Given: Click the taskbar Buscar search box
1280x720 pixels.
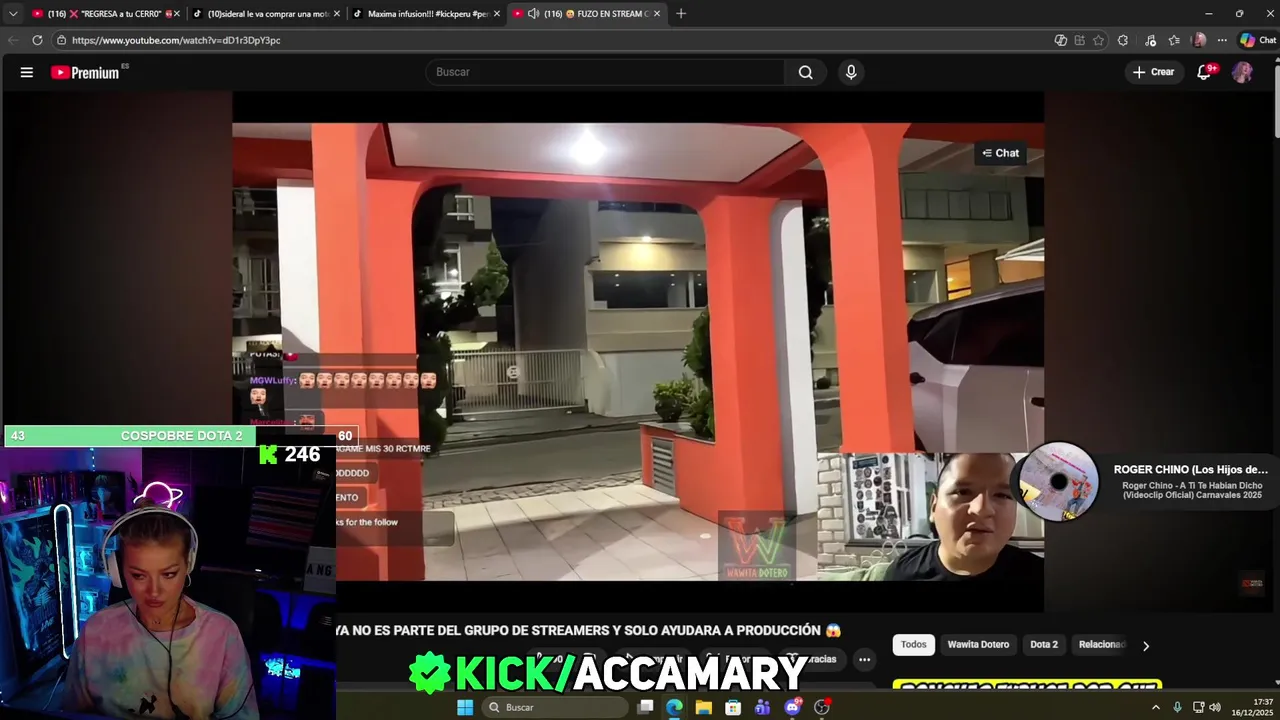Looking at the screenshot, I should point(555,707).
